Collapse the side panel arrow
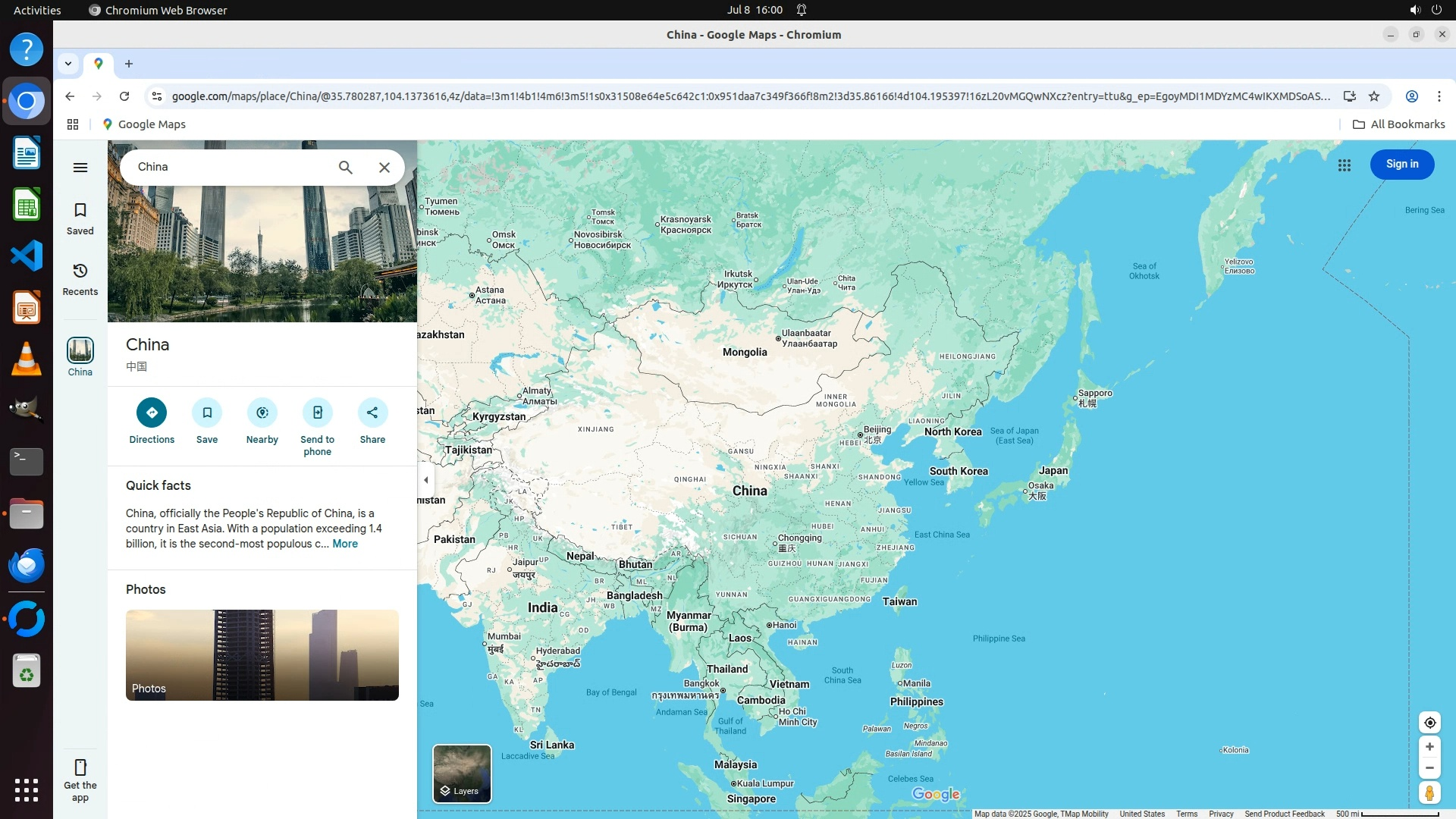The image size is (1456, 819). point(426,480)
